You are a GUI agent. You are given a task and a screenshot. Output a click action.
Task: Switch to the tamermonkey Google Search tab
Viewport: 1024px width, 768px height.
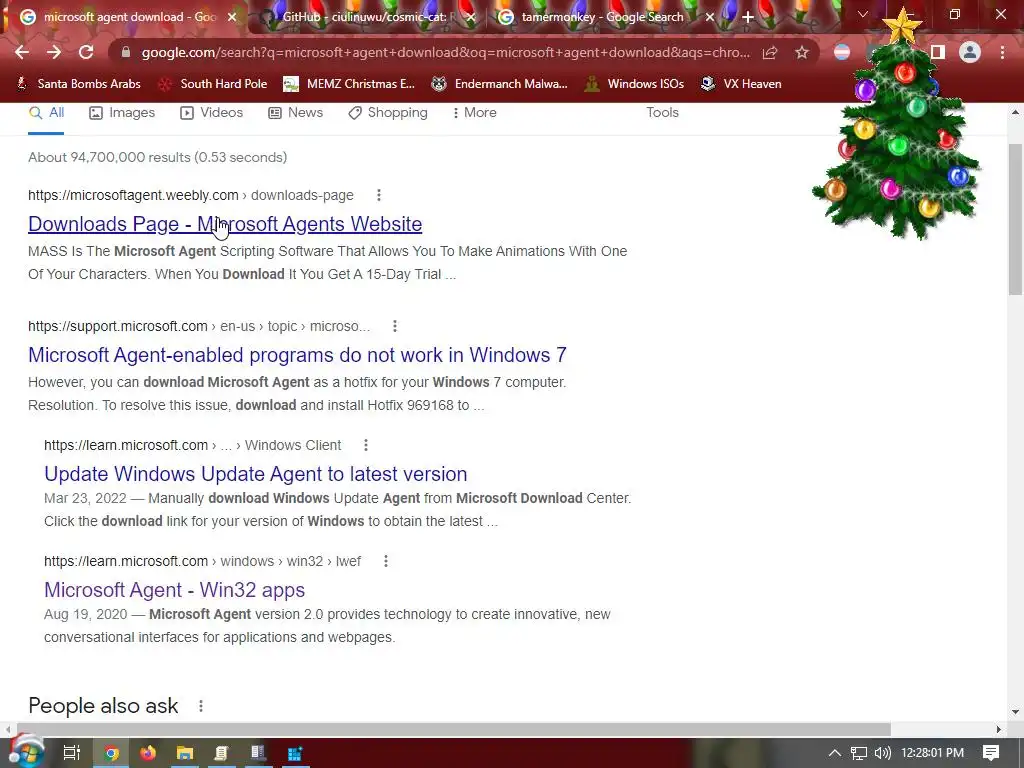602,17
